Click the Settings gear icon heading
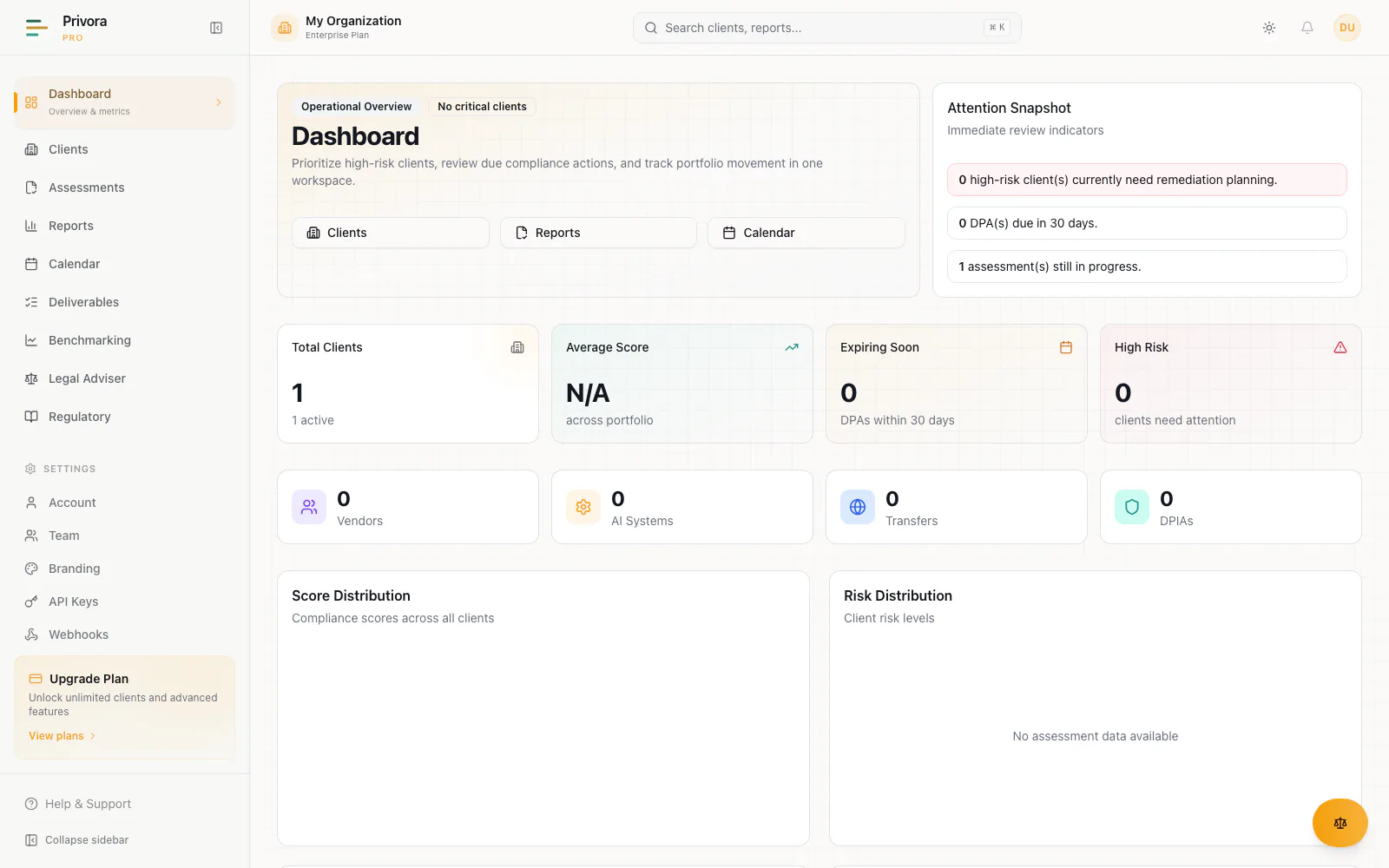 pos(30,469)
